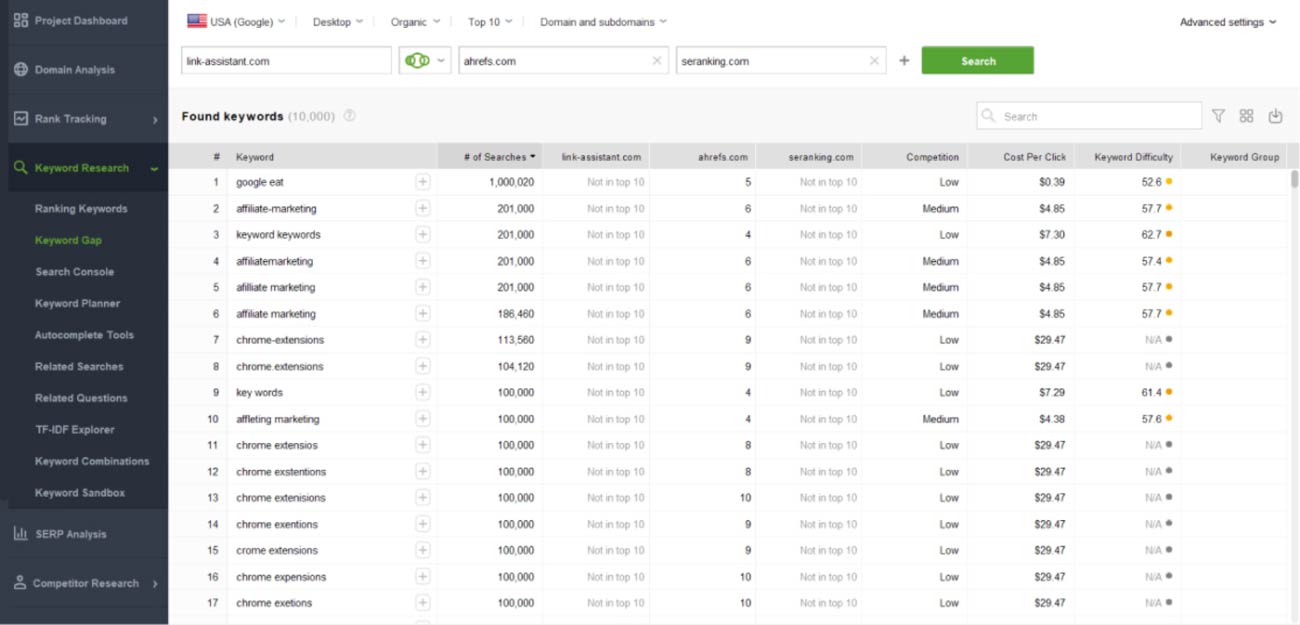Add another competitor with plus icon

pos(904,61)
